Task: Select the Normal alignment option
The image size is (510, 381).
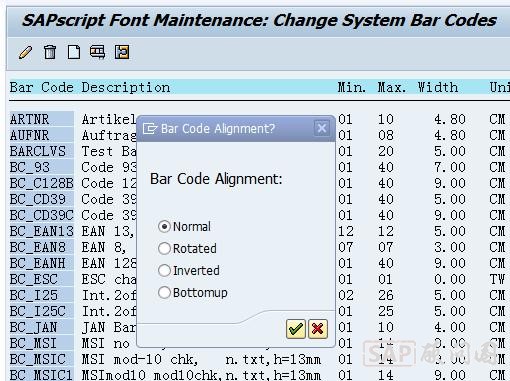Action: (184, 227)
